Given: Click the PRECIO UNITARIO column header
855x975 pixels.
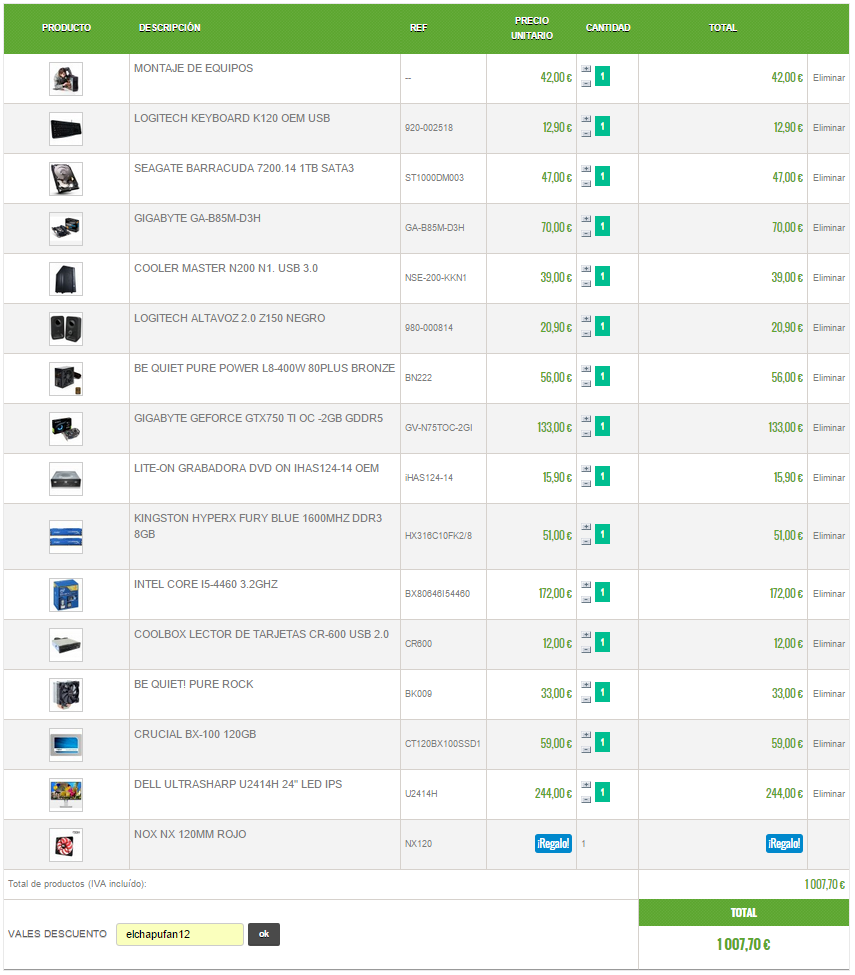Looking at the screenshot, I should (532, 28).
